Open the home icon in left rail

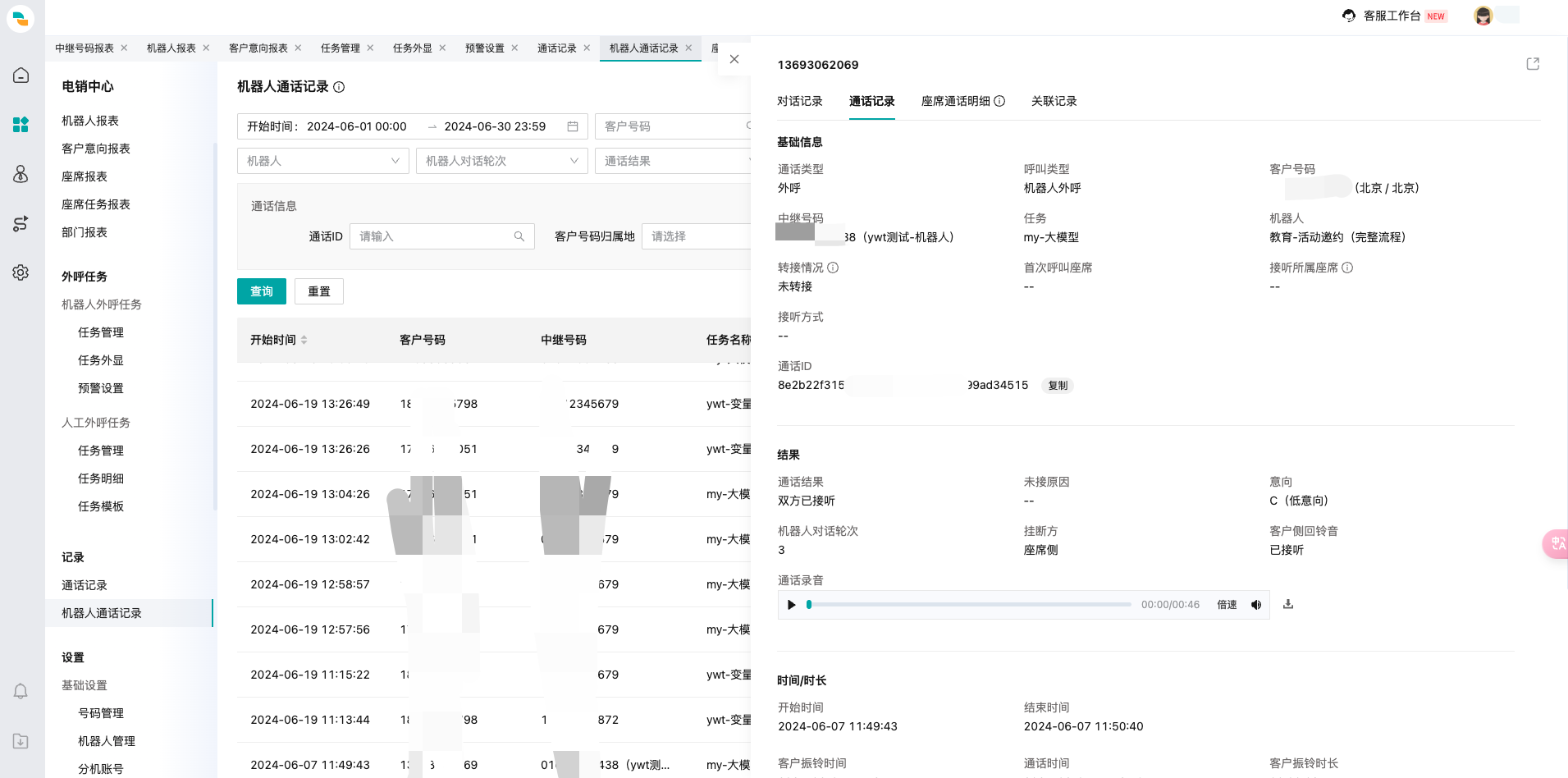(x=21, y=76)
